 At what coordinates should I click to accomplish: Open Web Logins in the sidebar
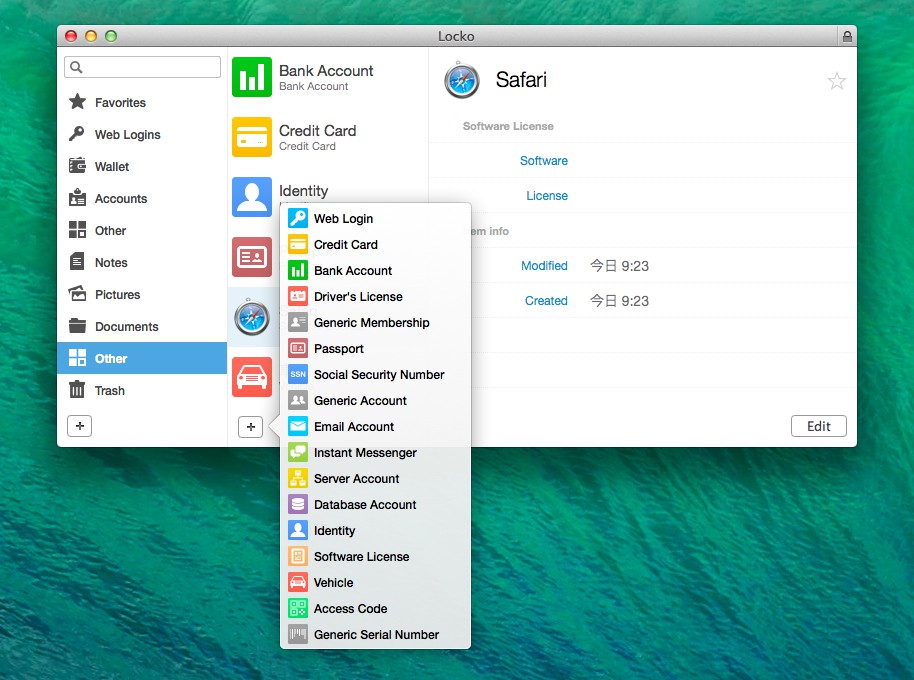(x=142, y=134)
